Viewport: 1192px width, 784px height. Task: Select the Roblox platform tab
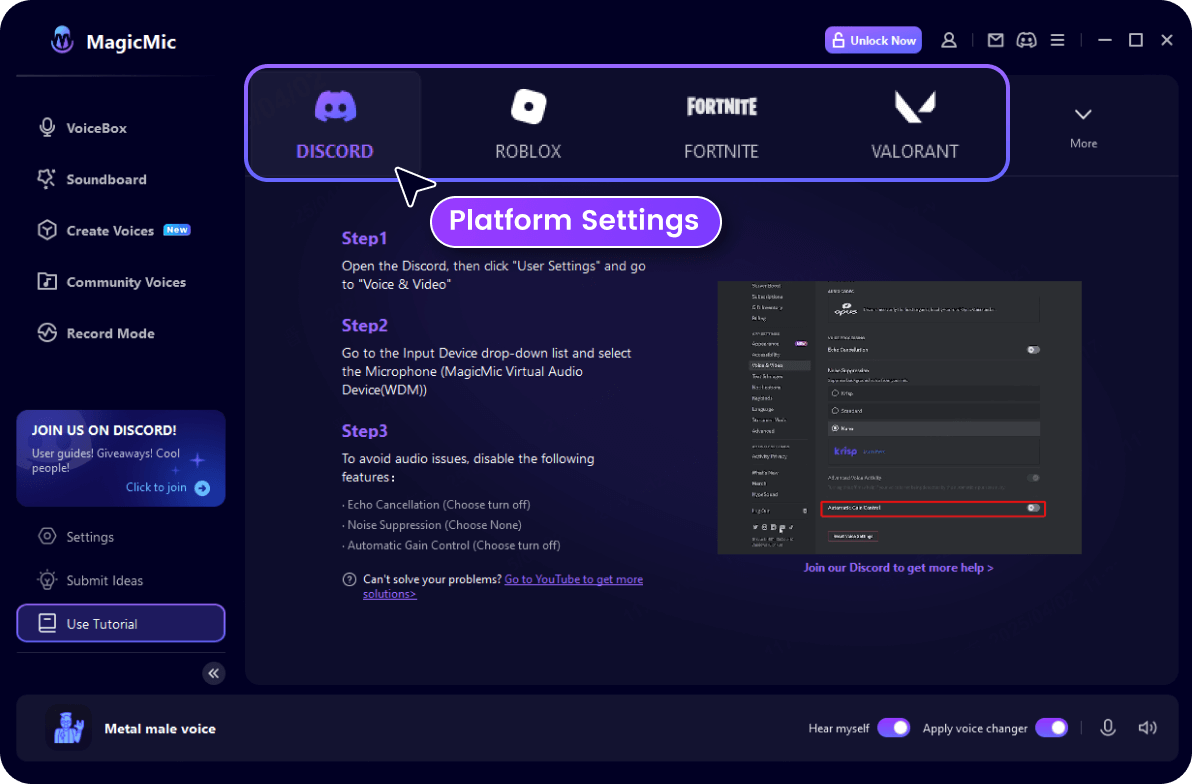(x=528, y=124)
